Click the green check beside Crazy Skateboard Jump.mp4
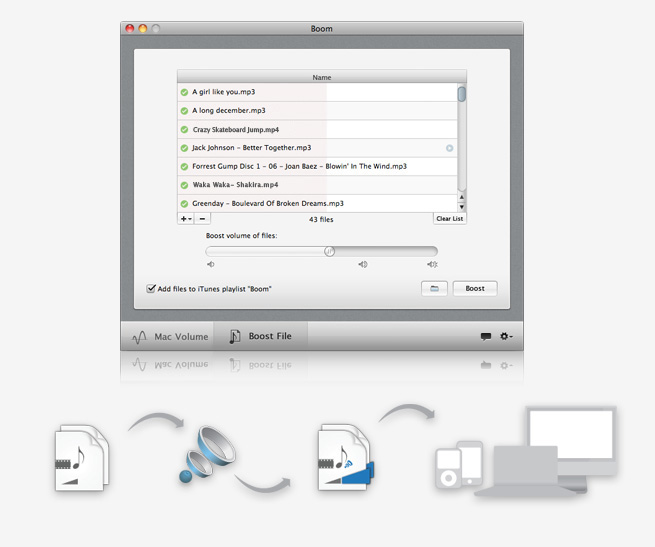Viewport: 655px width, 547px height. [x=184, y=130]
